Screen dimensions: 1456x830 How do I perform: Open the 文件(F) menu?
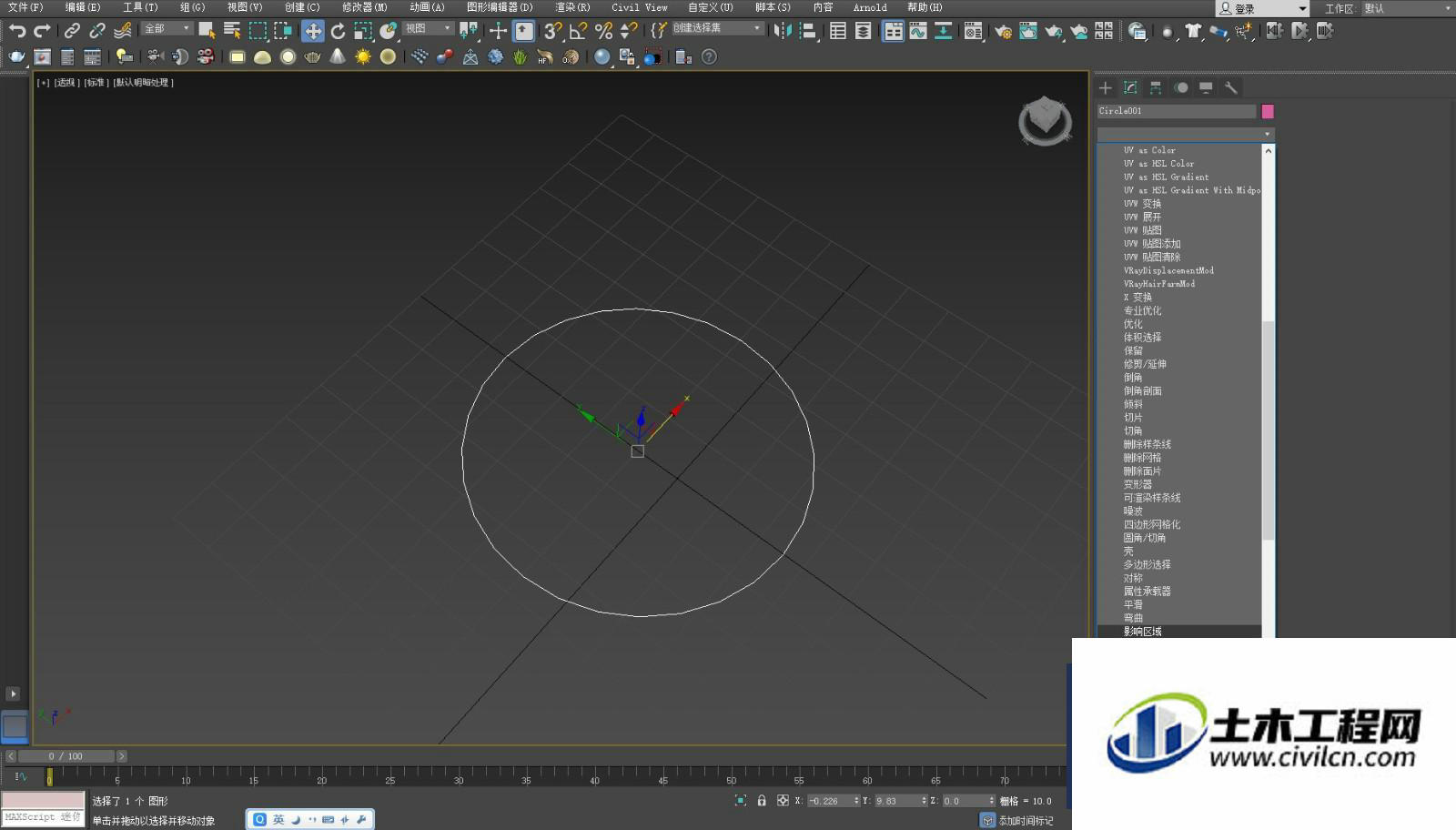(25, 7)
